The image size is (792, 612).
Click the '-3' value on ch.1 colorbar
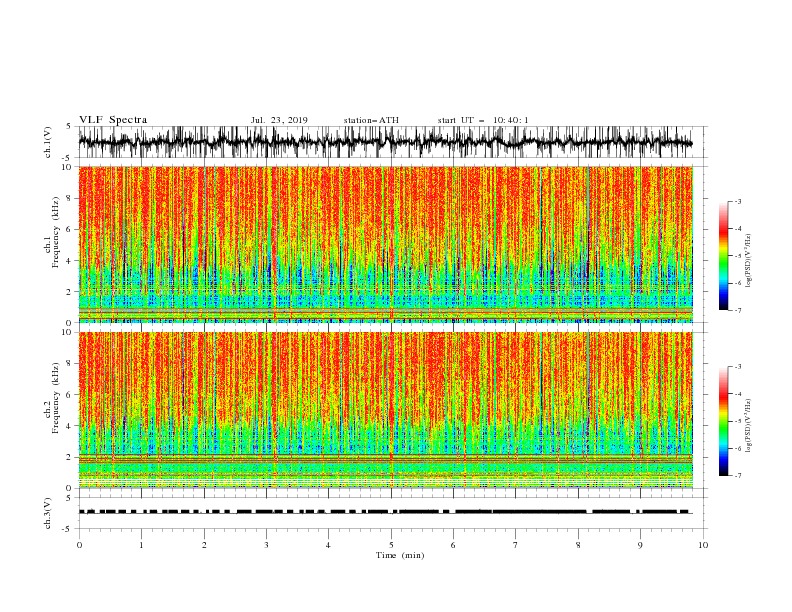tap(737, 201)
